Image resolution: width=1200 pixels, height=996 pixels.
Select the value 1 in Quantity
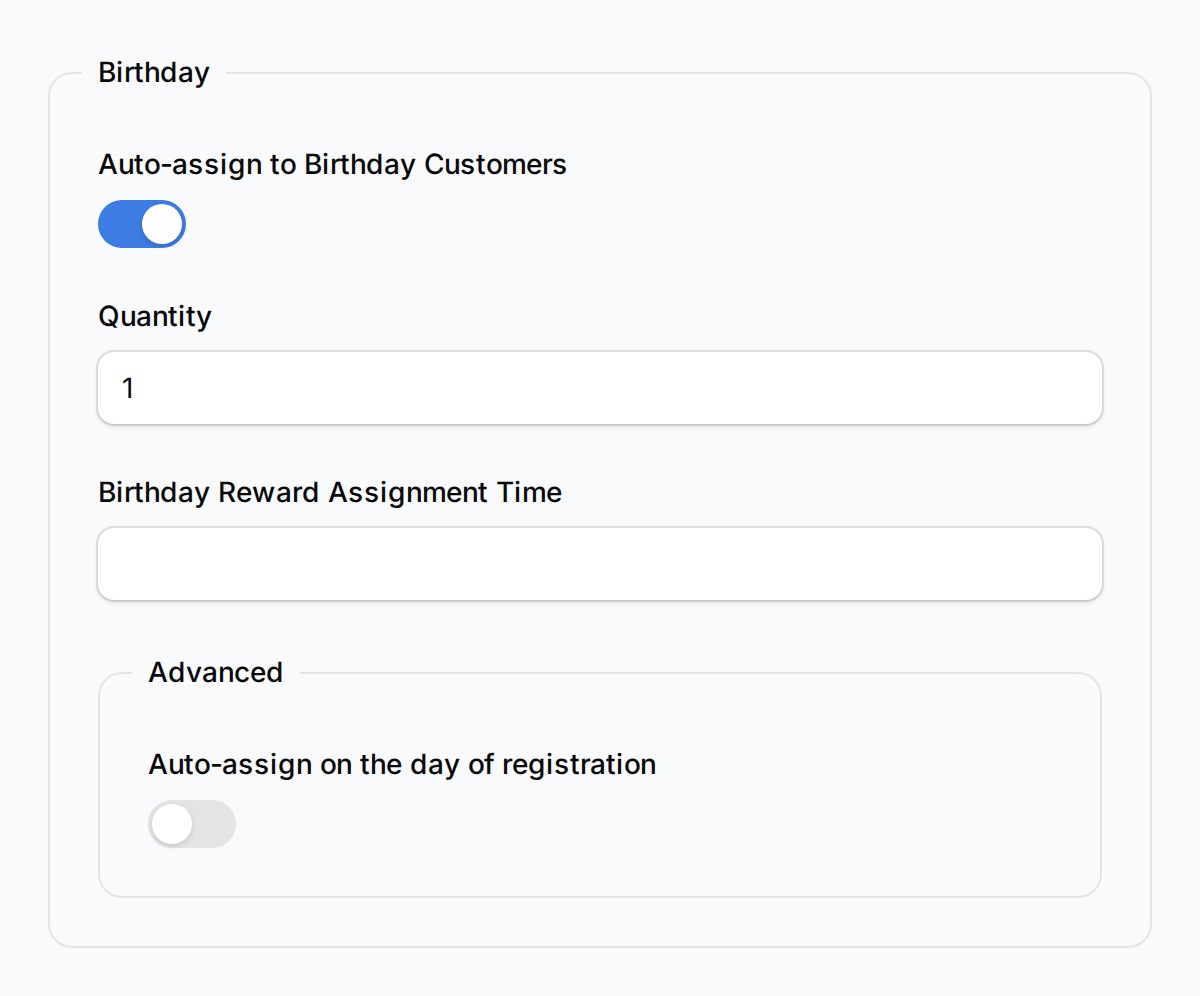[x=128, y=388]
